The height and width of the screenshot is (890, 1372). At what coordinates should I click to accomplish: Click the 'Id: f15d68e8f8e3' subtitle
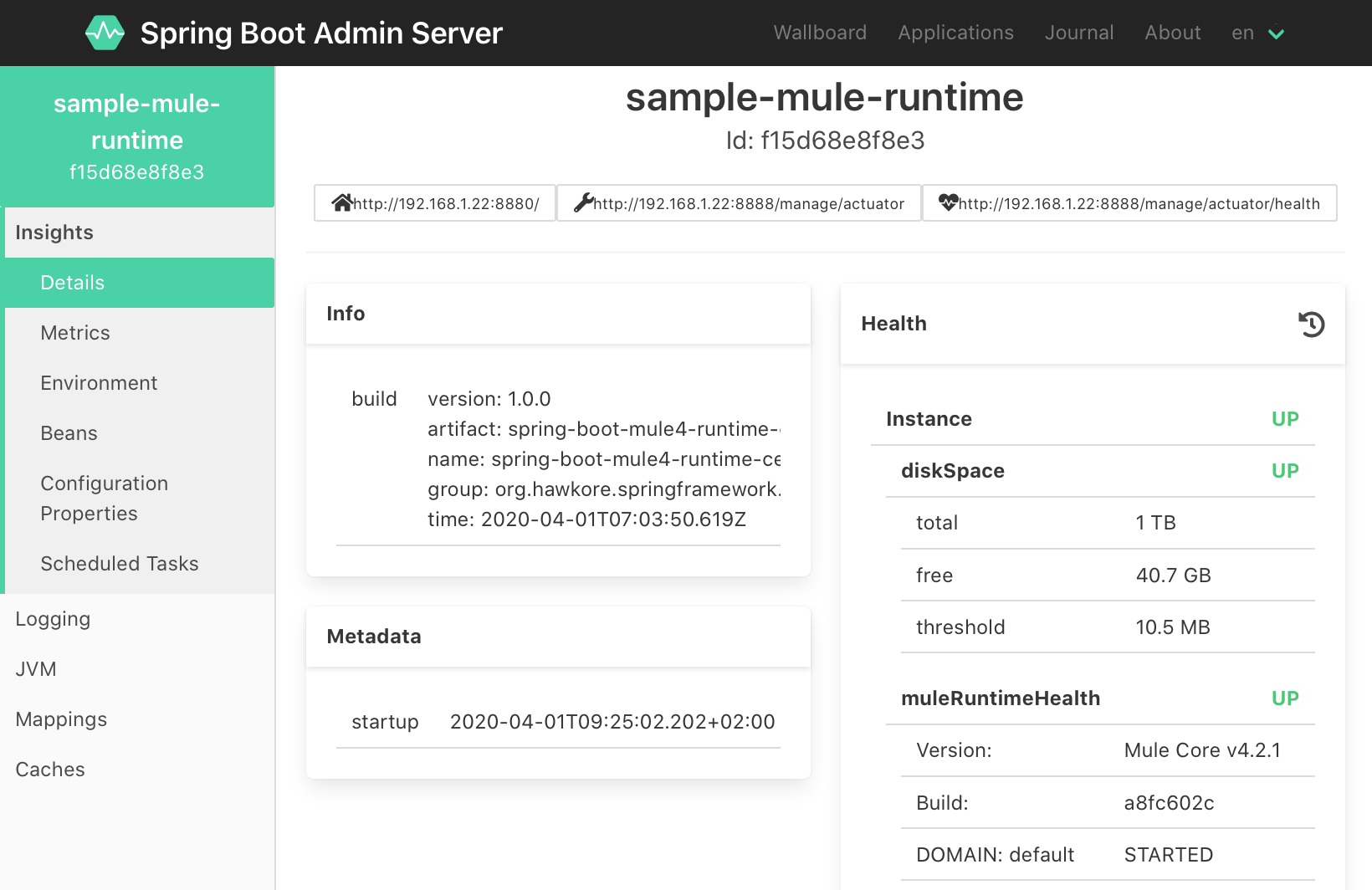click(825, 141)
